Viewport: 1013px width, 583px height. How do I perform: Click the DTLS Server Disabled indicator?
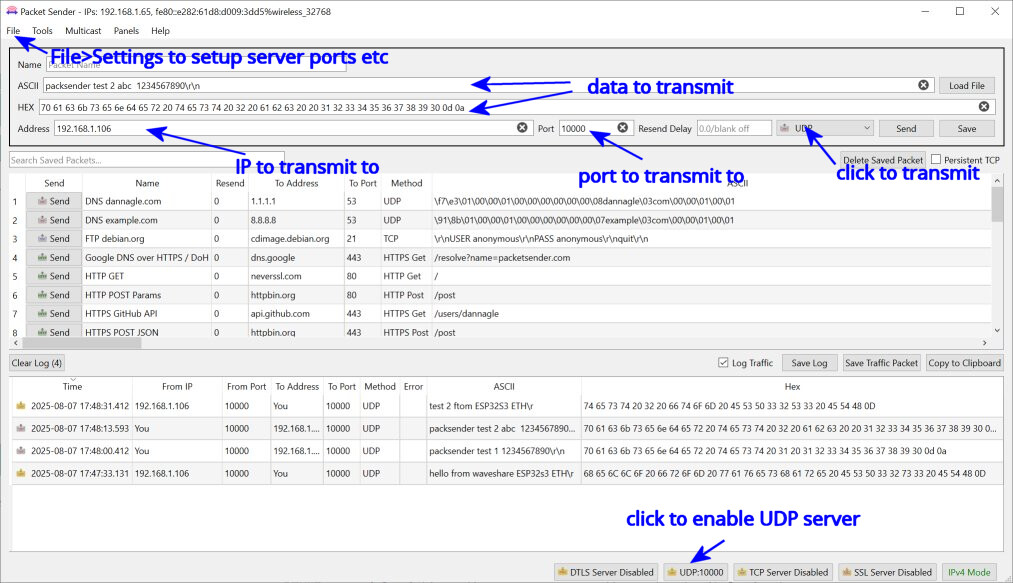click(x=605, y=572)
